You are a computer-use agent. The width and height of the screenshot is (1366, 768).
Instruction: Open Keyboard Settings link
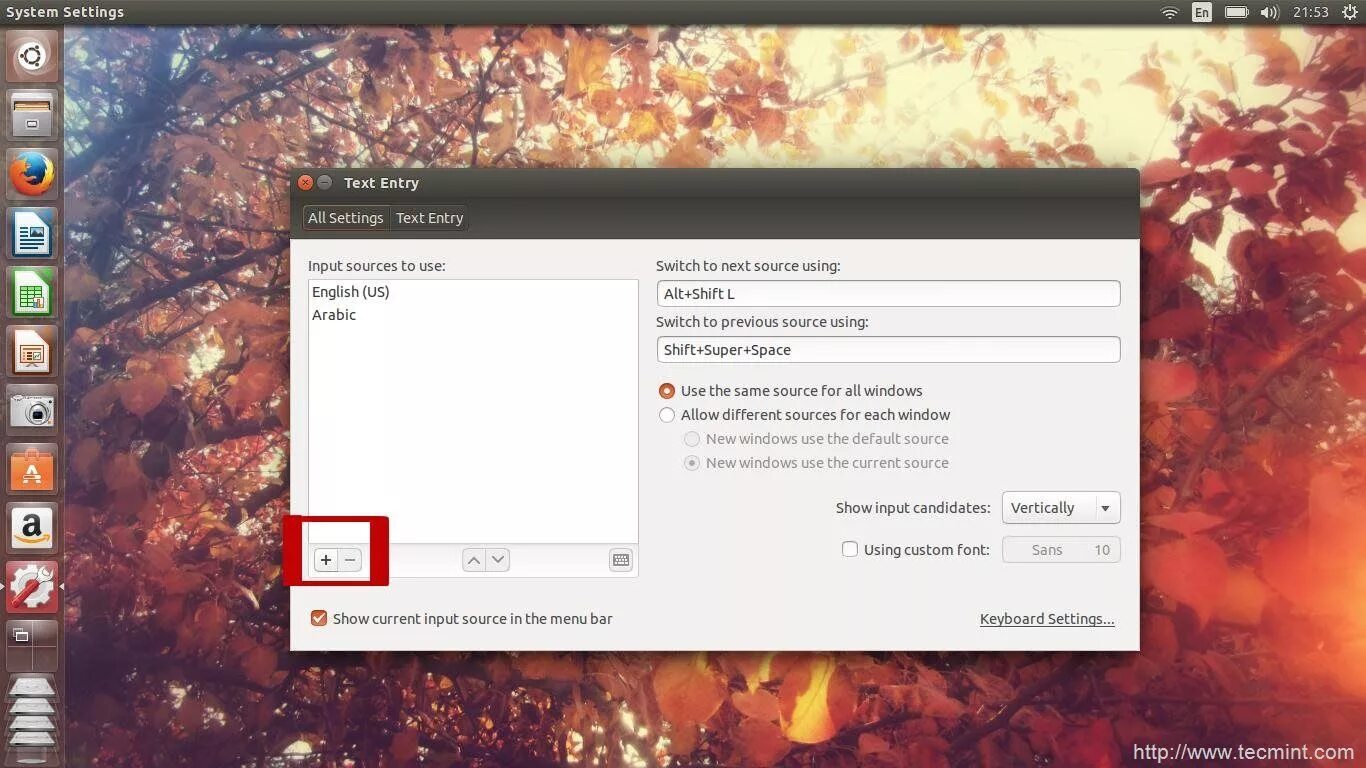pos(1047,619)
